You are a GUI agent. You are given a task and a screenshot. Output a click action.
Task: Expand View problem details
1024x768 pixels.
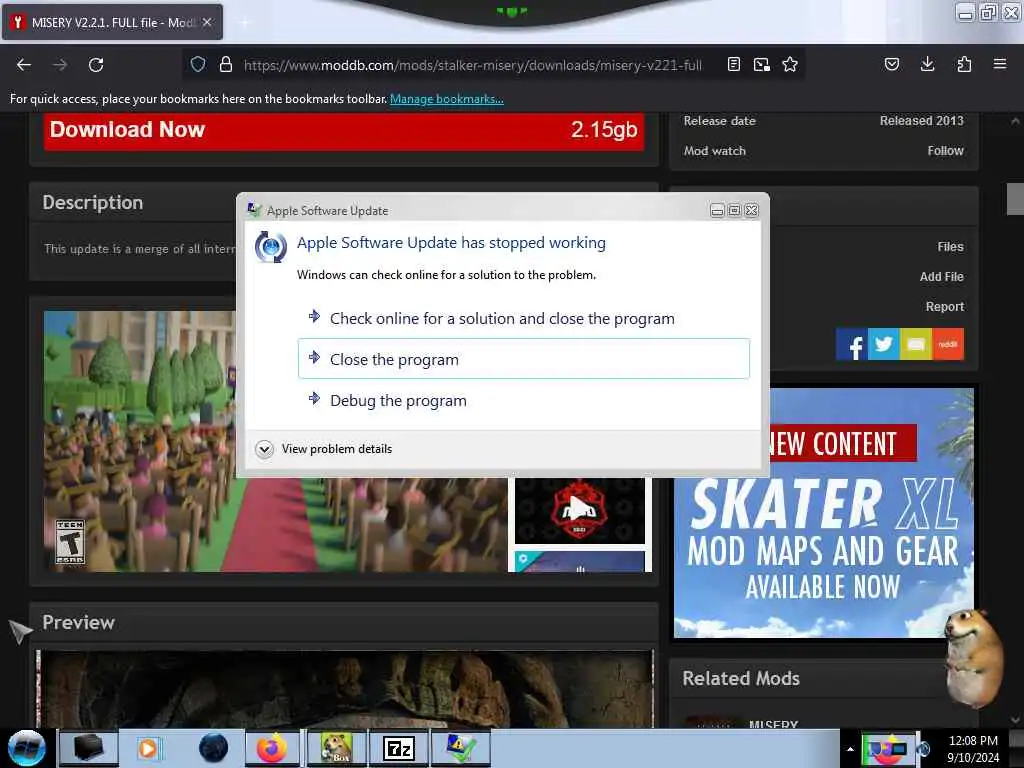324,449
